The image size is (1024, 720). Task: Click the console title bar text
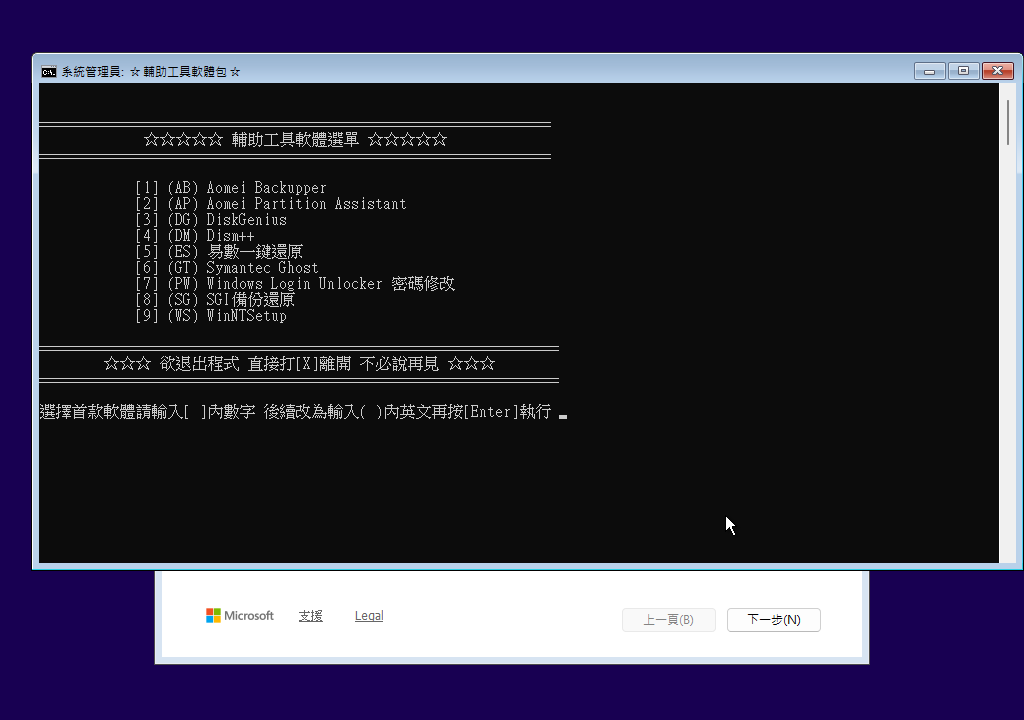pos(151,72)
